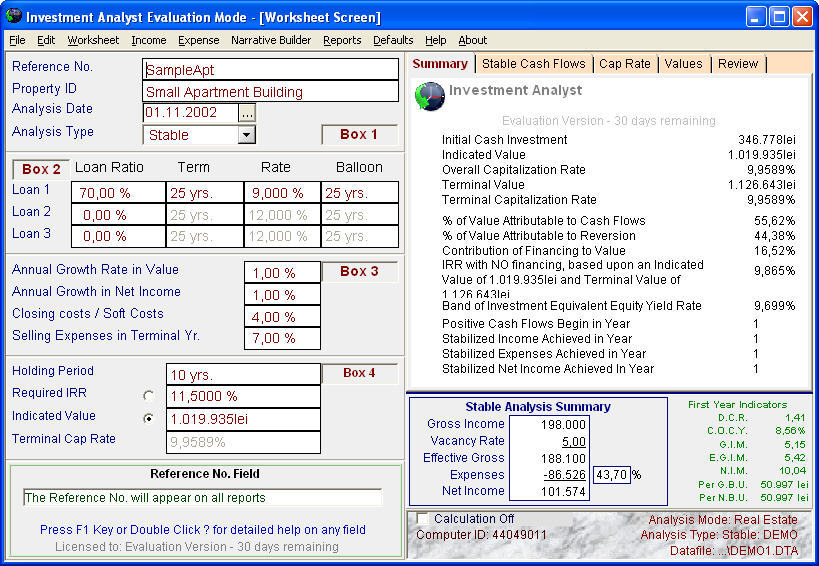Click Loan 1 Term 25 yrs. field
Screen dimensions: 819x566
click(x=205, y=193)
